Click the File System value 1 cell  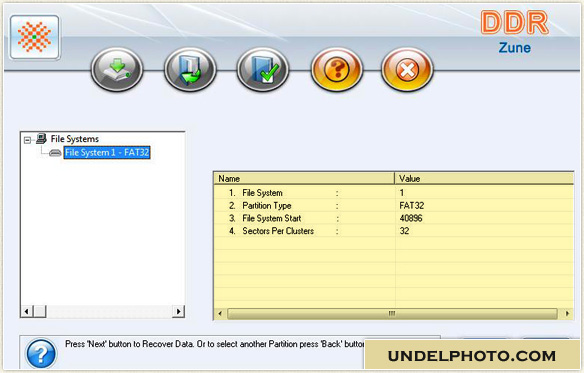coord(402,193)
